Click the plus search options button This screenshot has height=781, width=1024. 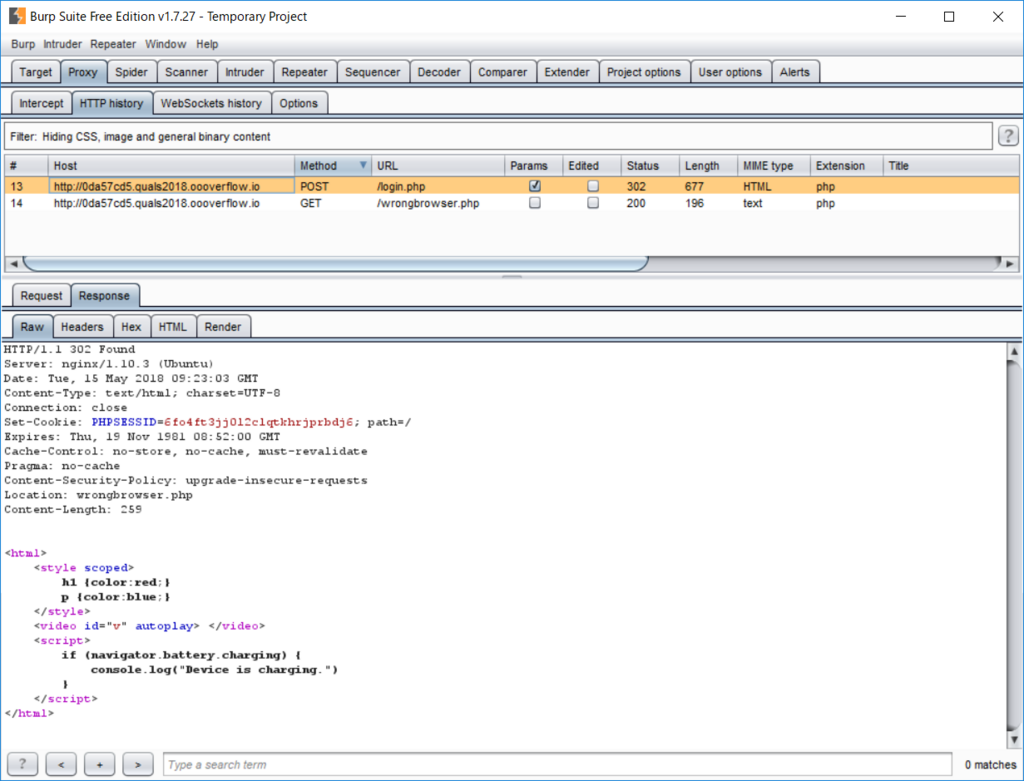click(x=99, y=764)
